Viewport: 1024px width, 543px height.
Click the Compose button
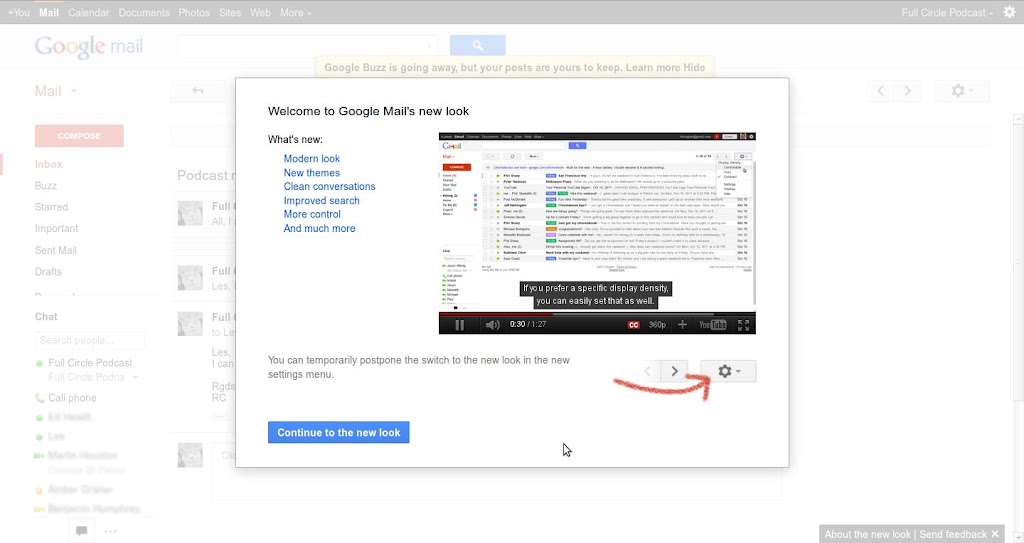click(79, 136)
